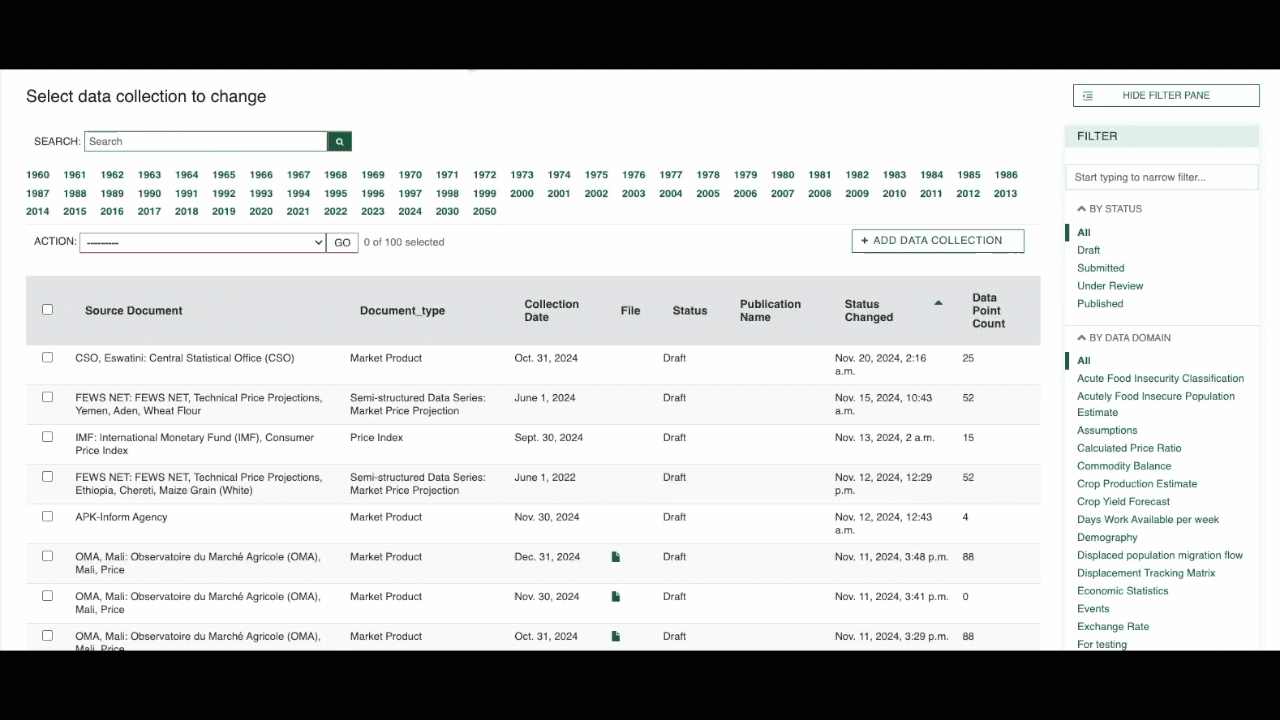Click the Hide Filter Pane list icon
1280x720 pixels.
1088,96
